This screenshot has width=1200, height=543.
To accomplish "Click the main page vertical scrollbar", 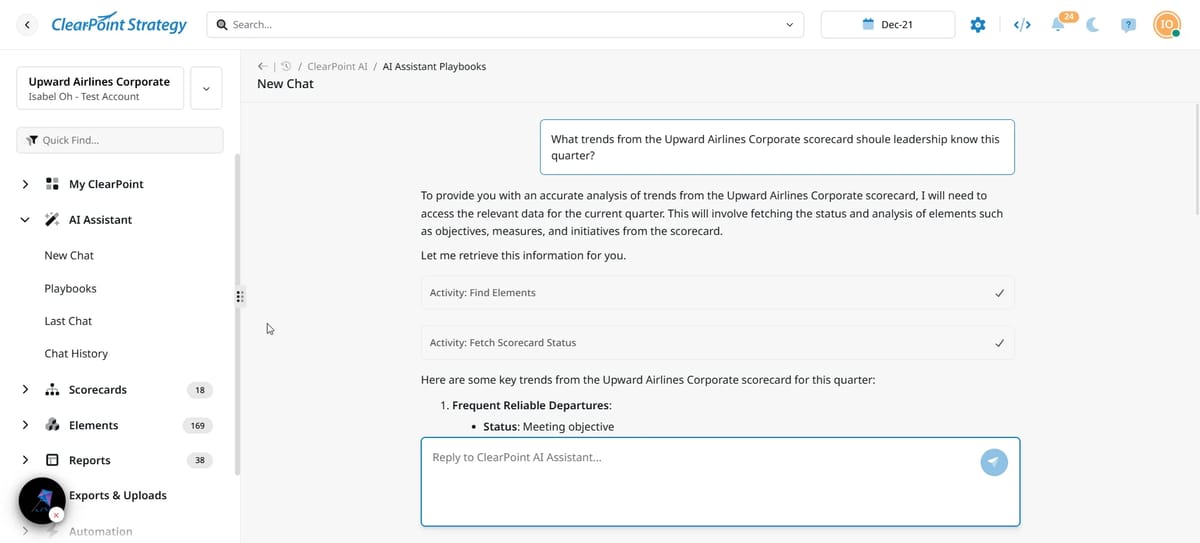I will [1196, 158].
